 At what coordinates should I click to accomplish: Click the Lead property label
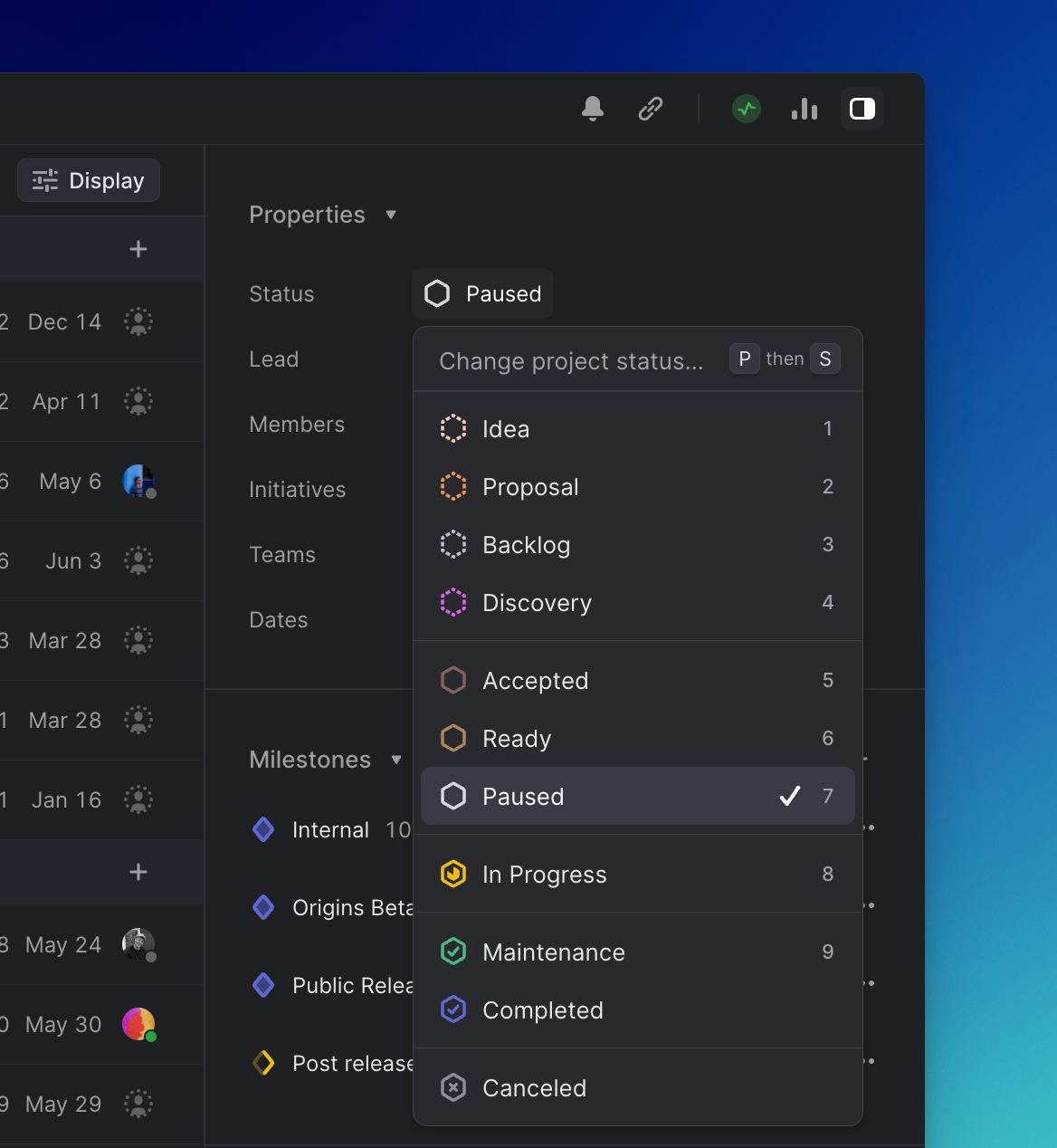pos(274,359)
